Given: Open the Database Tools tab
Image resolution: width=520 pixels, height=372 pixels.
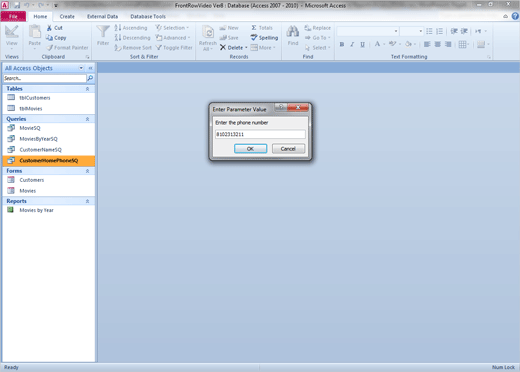Looking at the screenshot, I should (148, 16).
